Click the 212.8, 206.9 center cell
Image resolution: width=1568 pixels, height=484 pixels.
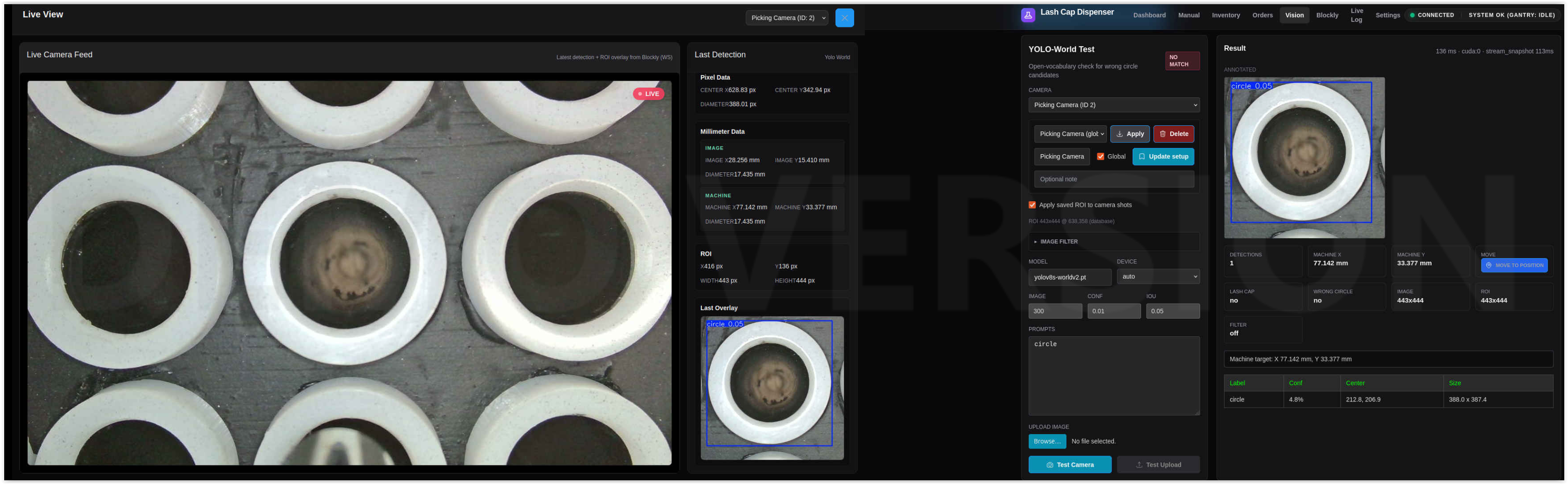(1391, 400)
